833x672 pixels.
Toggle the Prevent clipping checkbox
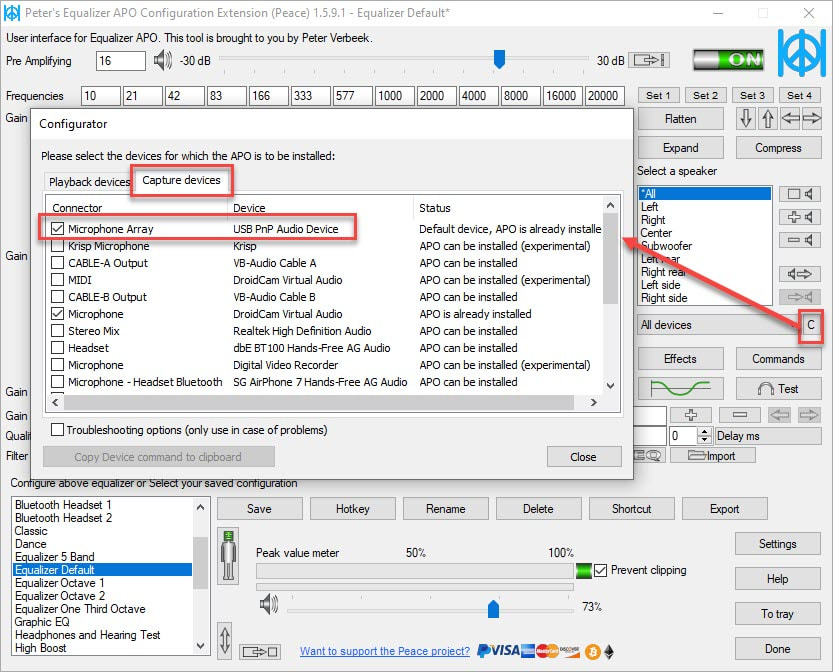(600, 570)
